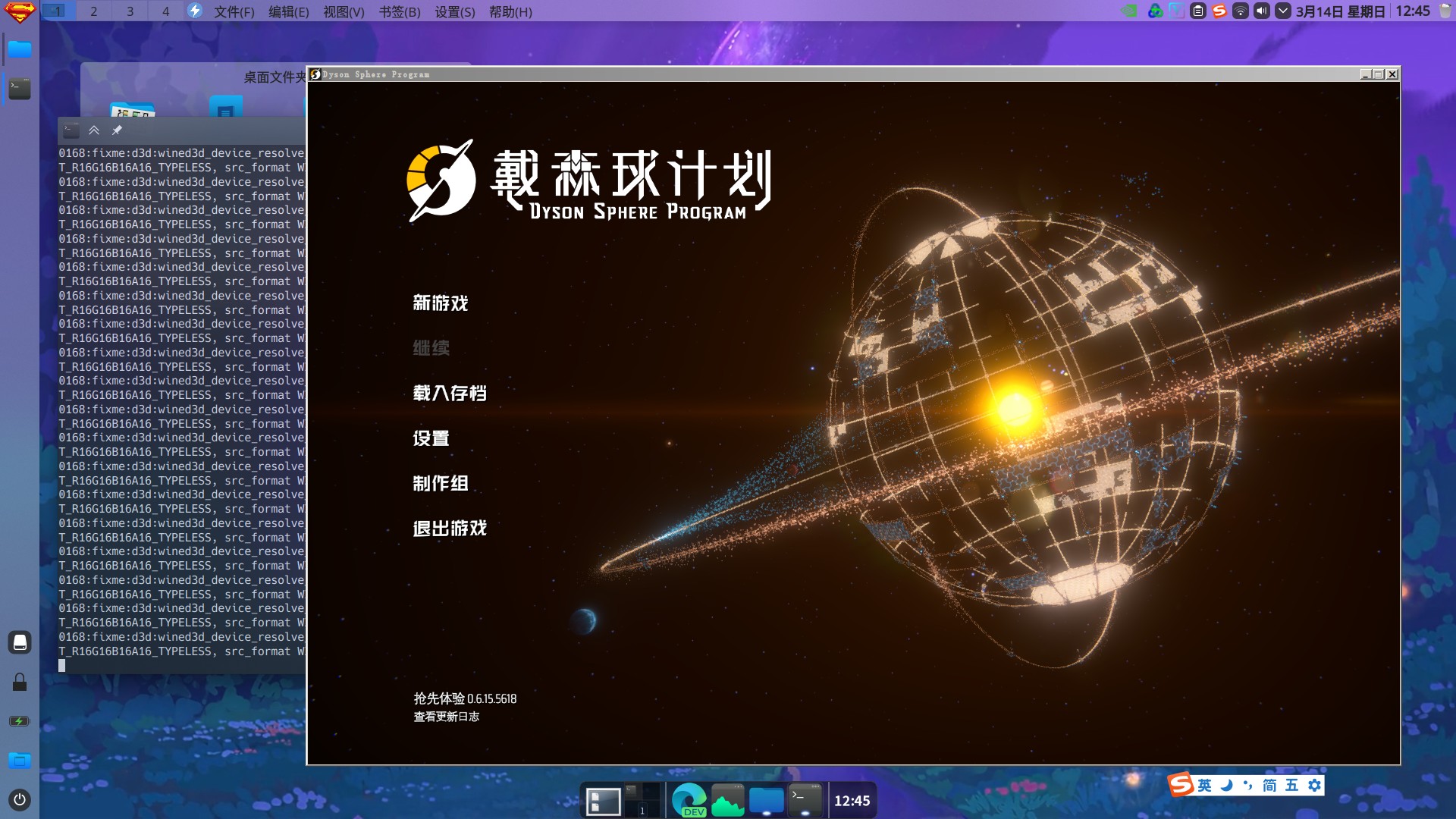Switch to virtual desktop 2
The width and height of the screenshot is (1456, 819).
[x=93, y=11]
